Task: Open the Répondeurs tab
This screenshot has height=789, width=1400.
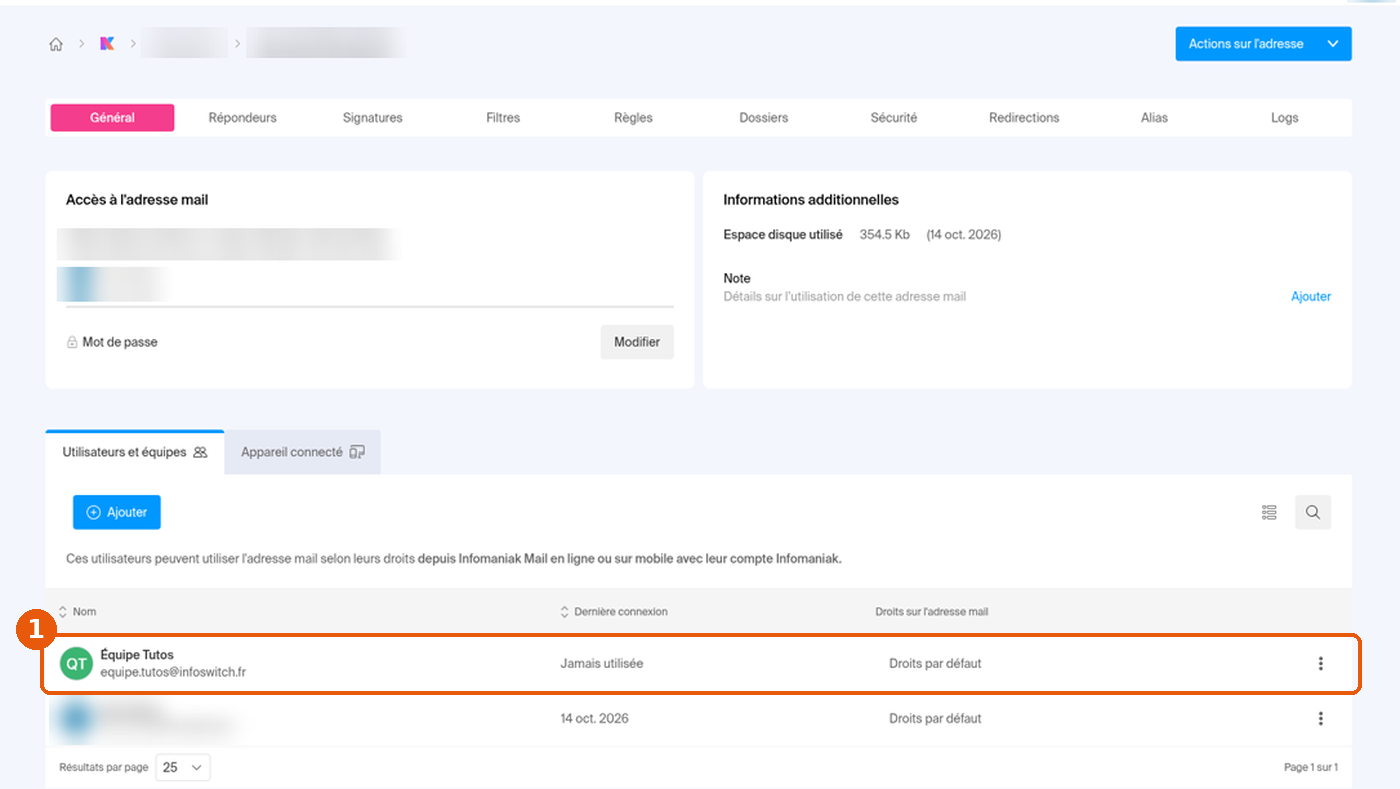Action: [242, 118]
